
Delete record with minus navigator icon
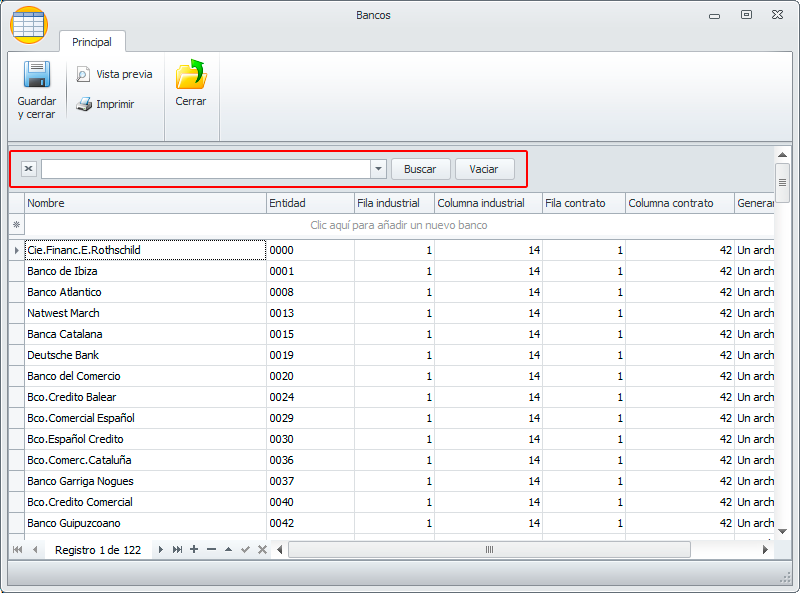coord(211,550)
